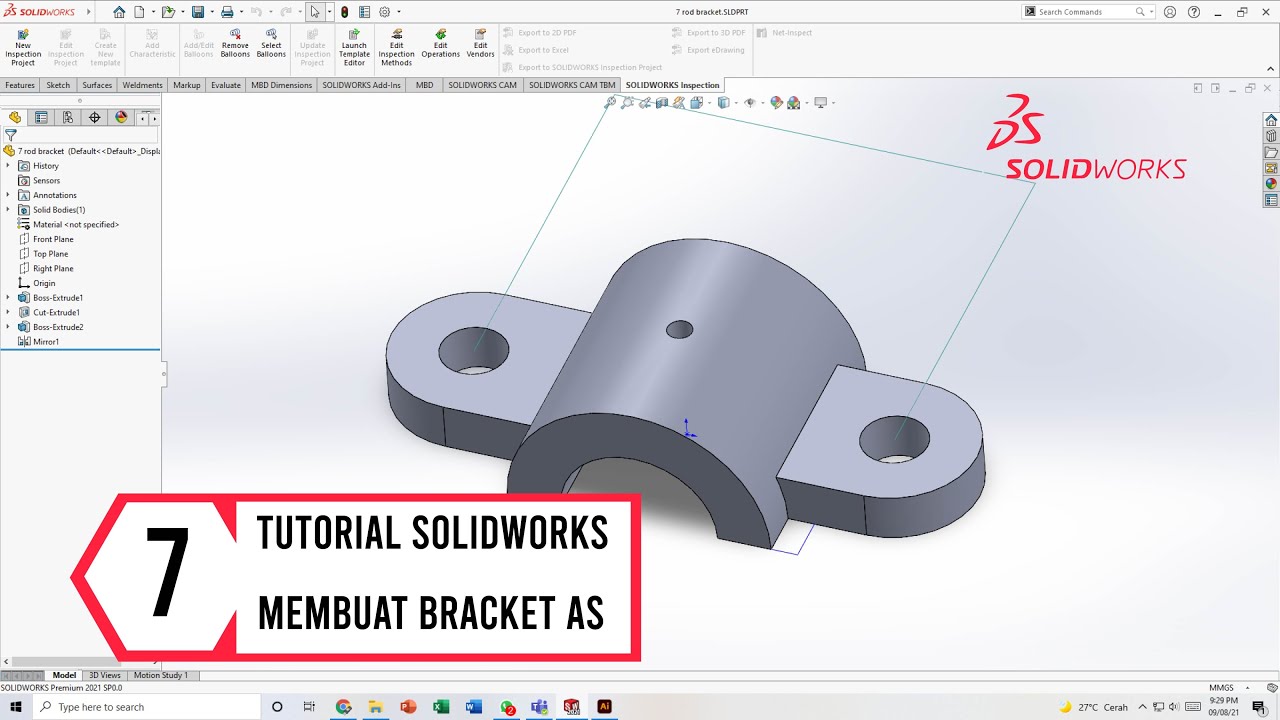Click Home icon in quick access bar
The height and width of the screenshot is (720, 1280).
pyautogui.click(x=119, y=12)
